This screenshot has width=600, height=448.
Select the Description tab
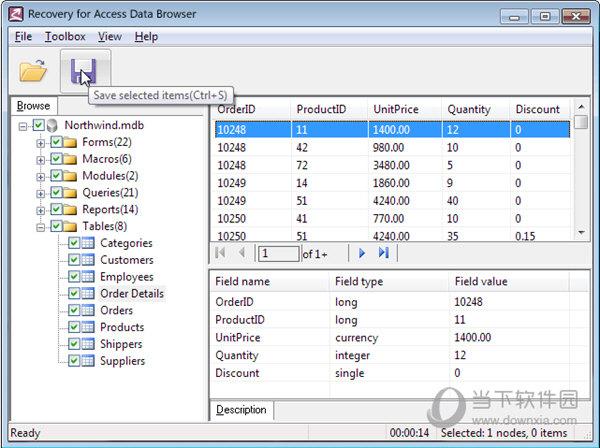[x=241, y=410]
